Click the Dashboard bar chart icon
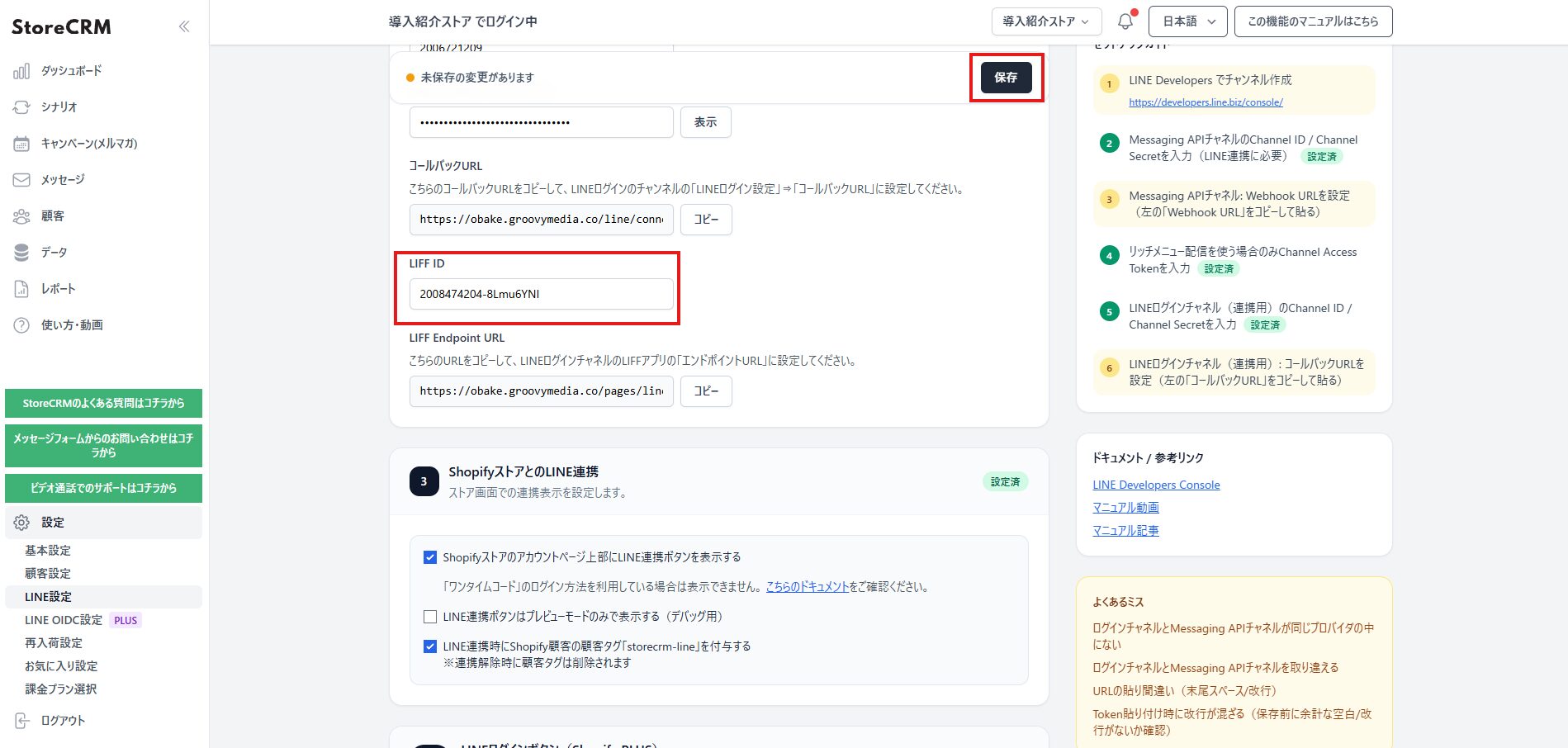 (21, 71)
